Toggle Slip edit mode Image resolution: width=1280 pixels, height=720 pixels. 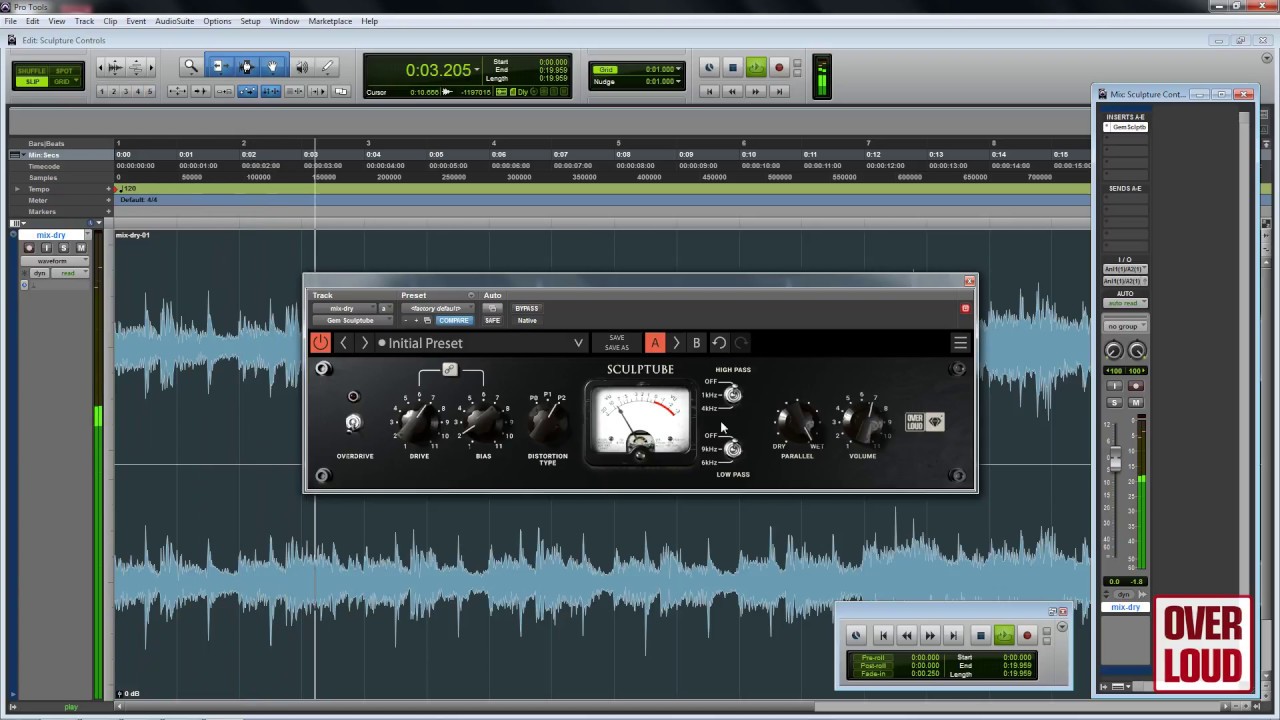coord(33,81)
